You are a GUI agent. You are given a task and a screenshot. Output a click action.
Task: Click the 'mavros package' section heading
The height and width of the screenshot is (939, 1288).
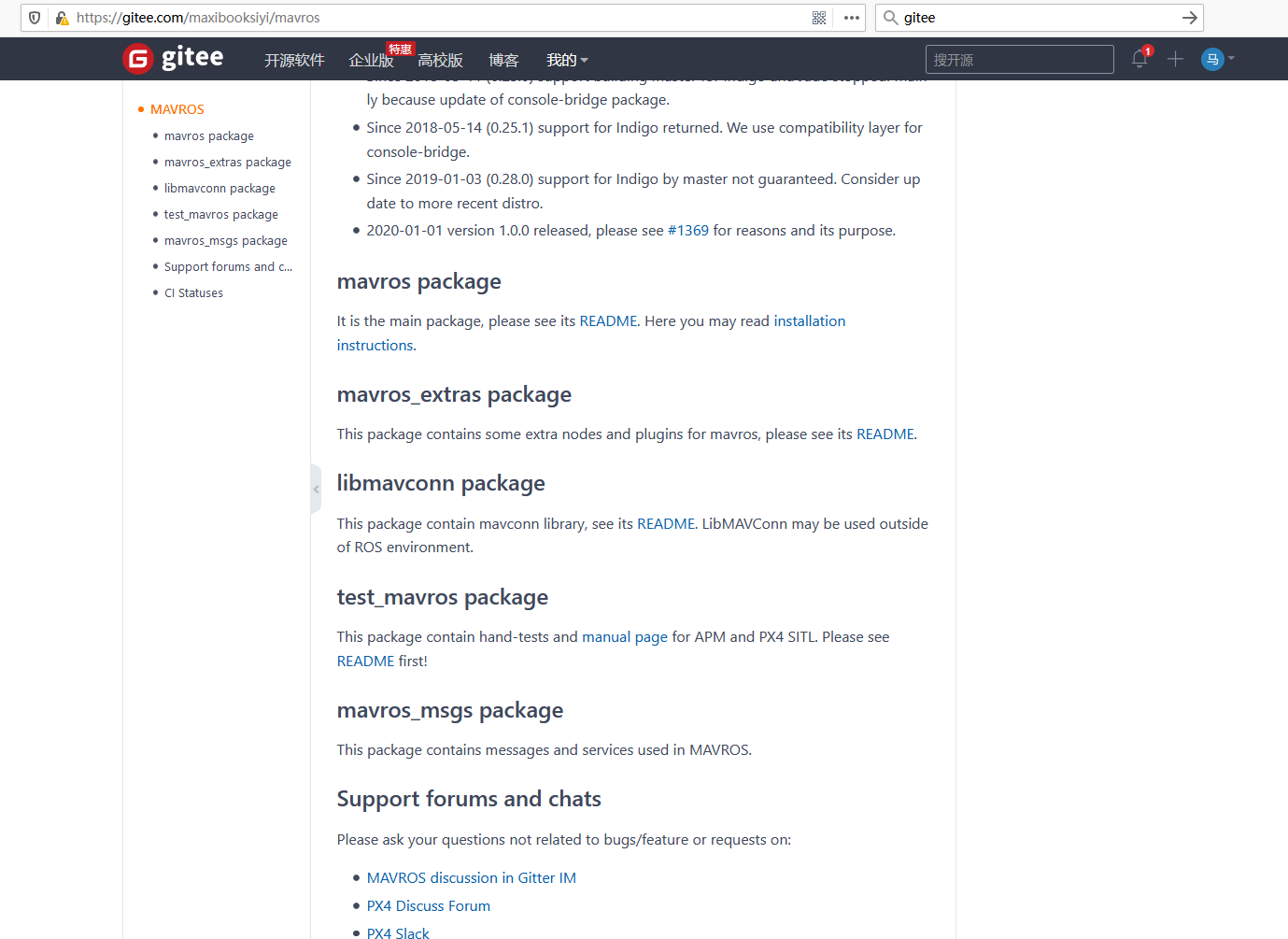click(419, 281)
